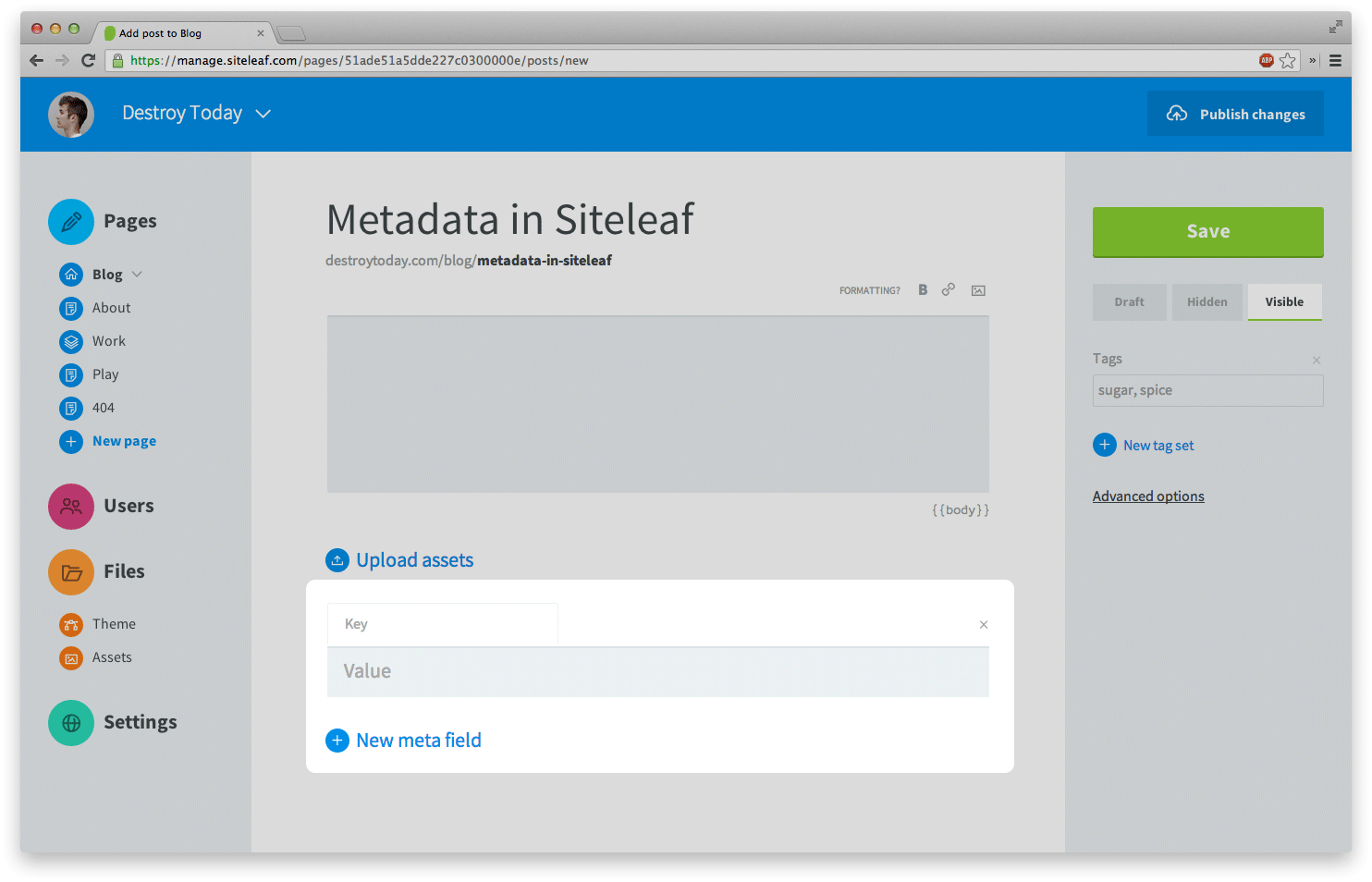The height and width of the screenshot is (882, 1372).
Task: Set post status to Hidden
Action: tap(1207, 302)
